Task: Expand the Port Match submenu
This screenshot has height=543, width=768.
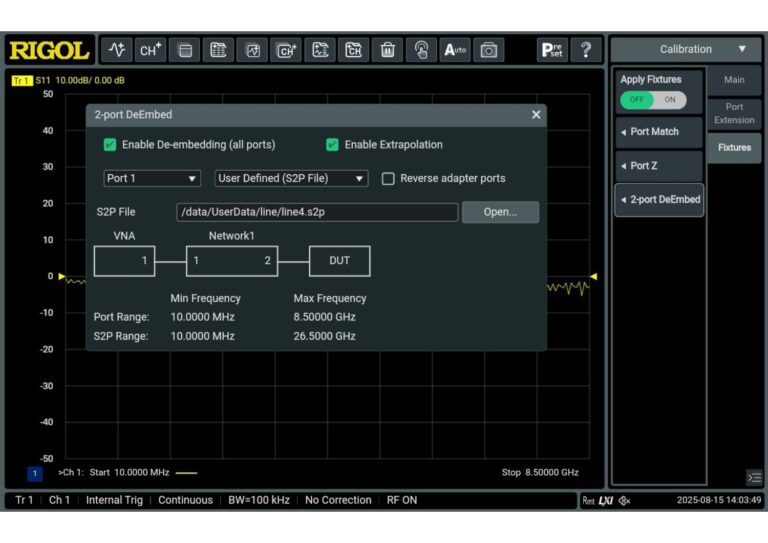Action: click(659, 132)
